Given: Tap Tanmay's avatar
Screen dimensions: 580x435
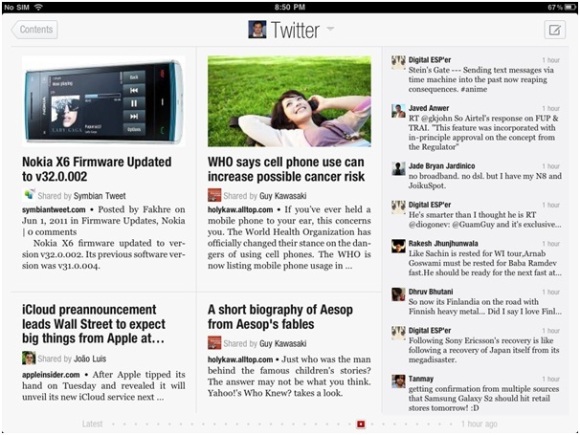Looking at the screenshot, I should [x=398, y=381].
